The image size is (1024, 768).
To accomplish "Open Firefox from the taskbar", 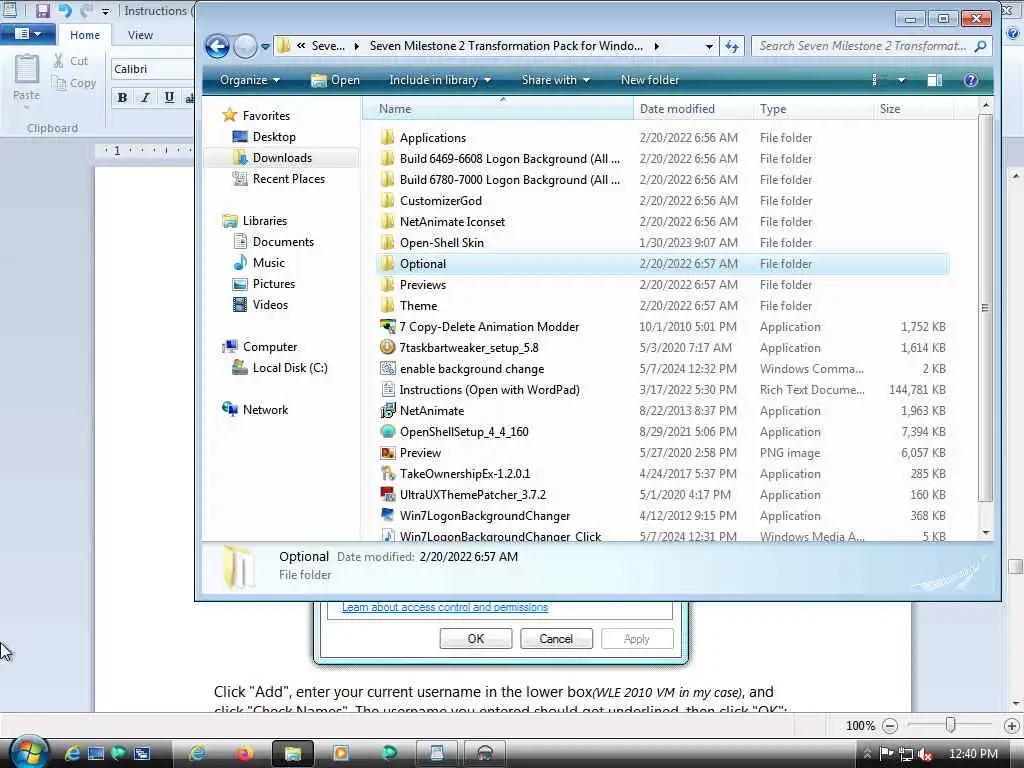I will 245,754.
